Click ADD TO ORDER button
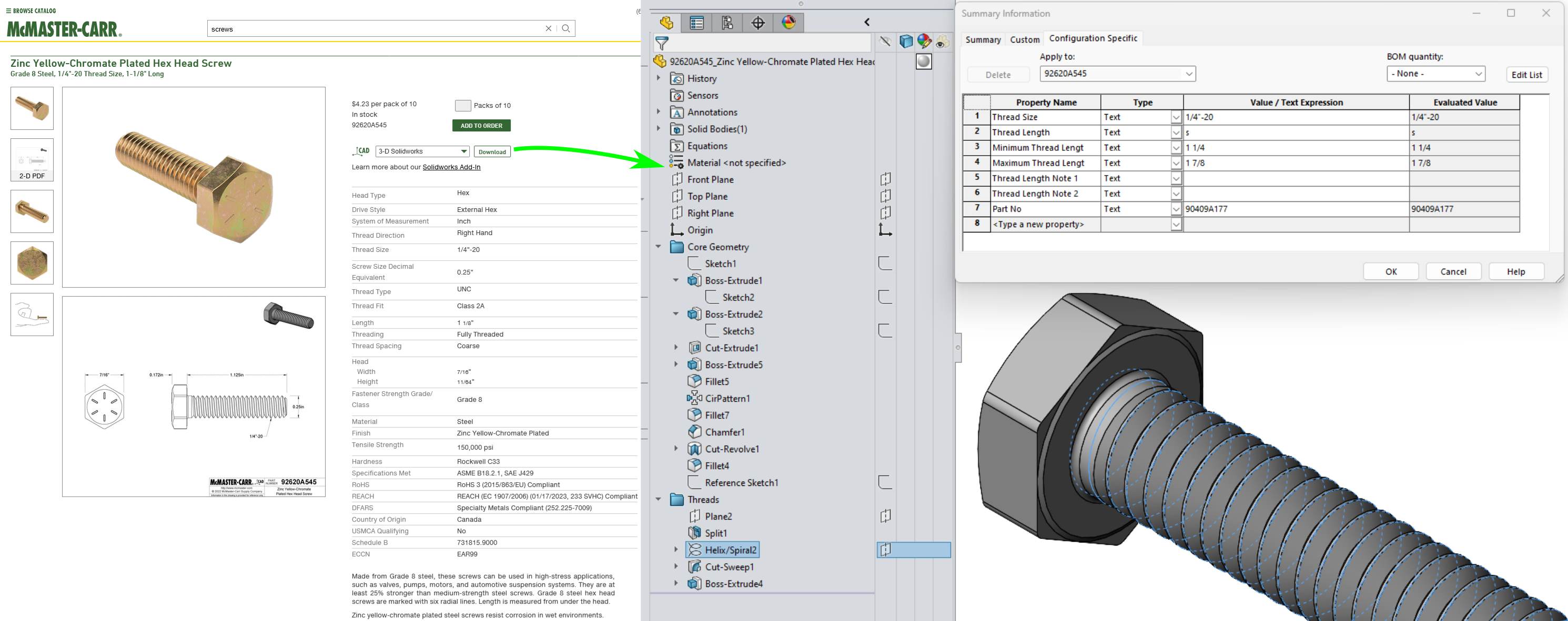The height and width of the screenshot is (621, 1568). coord(481,126)
